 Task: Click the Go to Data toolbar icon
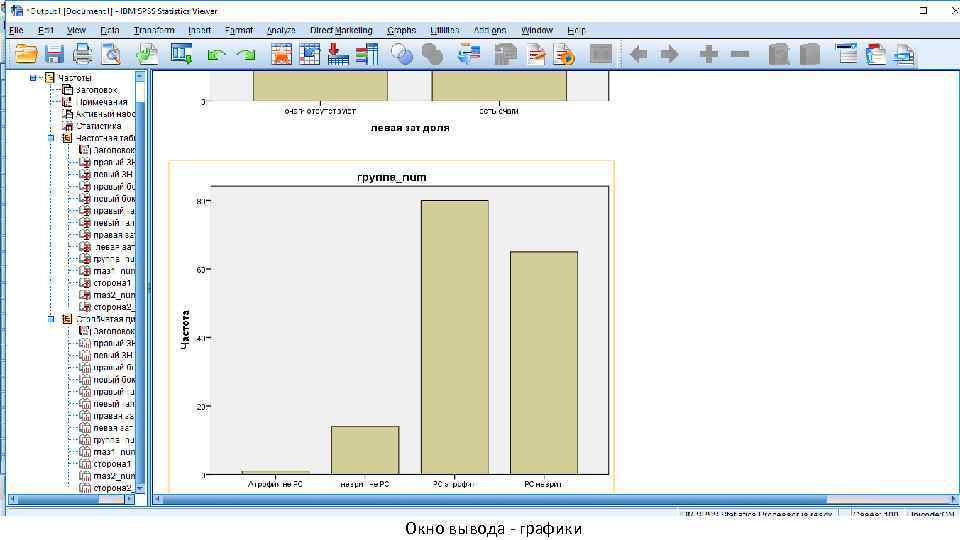[x=281, y=54]
